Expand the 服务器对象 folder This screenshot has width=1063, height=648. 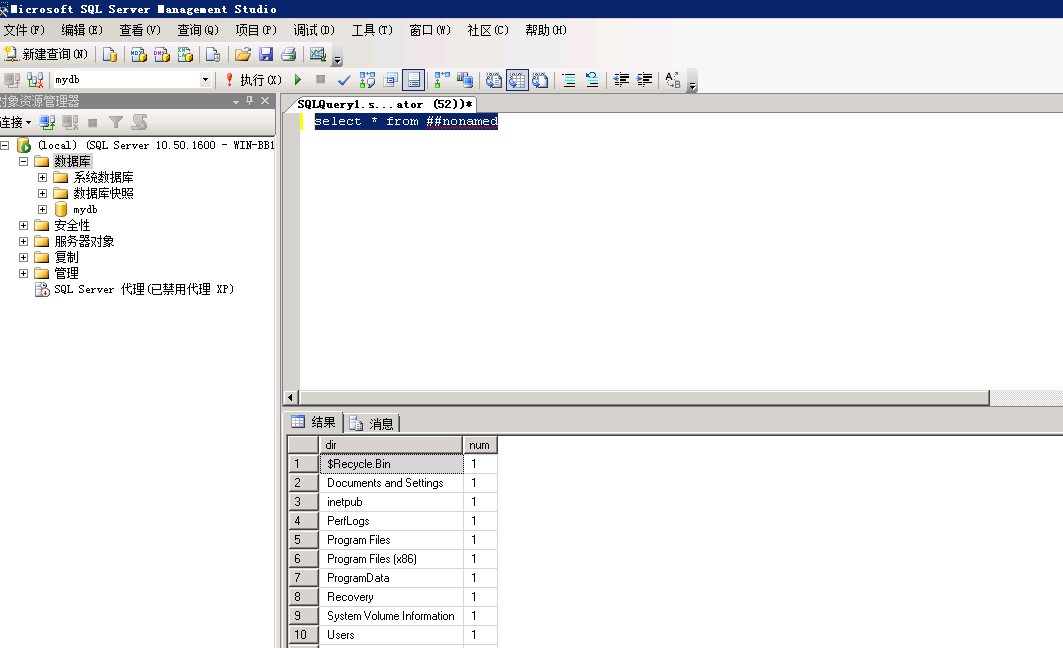(24, 241)
